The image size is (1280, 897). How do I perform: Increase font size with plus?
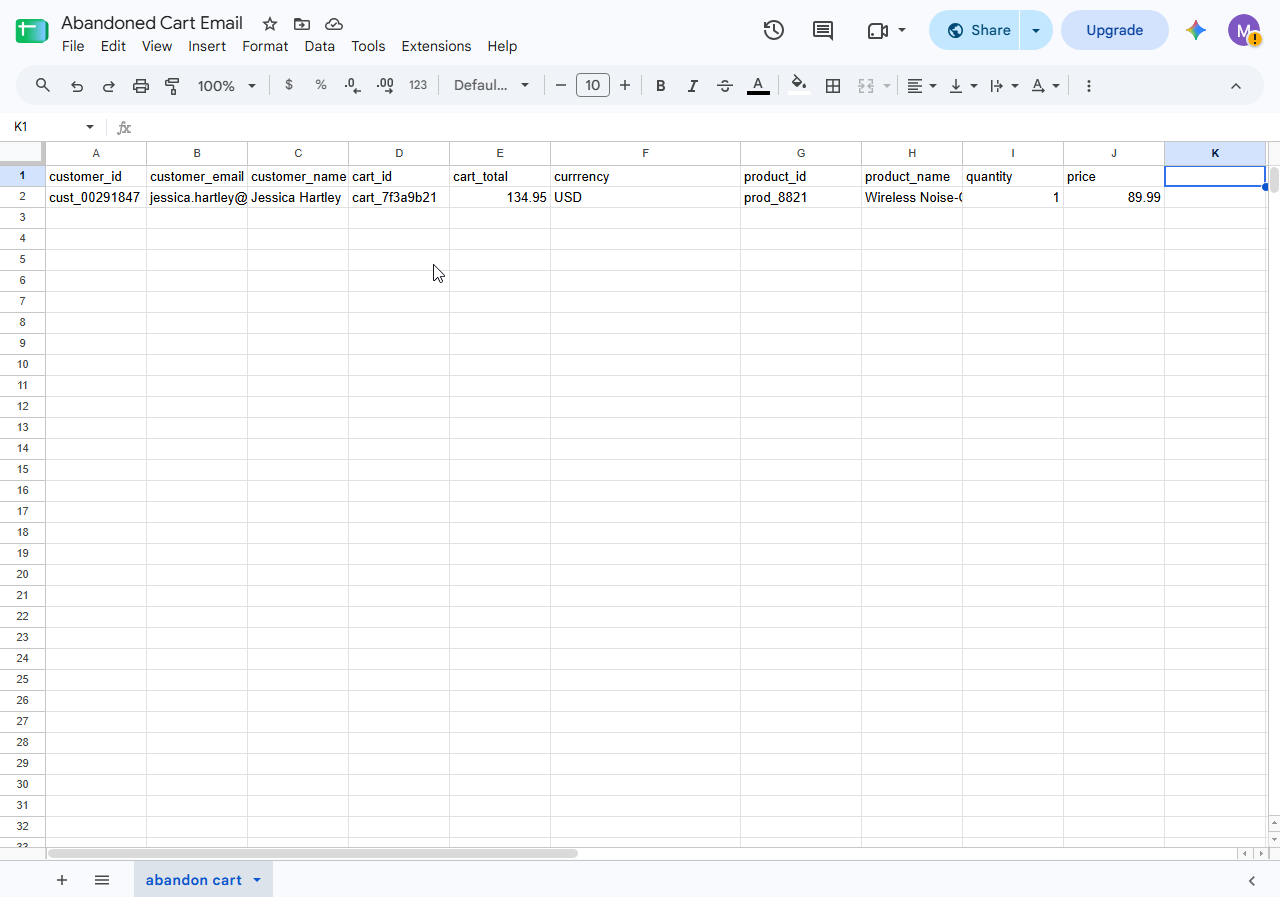[625, 86]
